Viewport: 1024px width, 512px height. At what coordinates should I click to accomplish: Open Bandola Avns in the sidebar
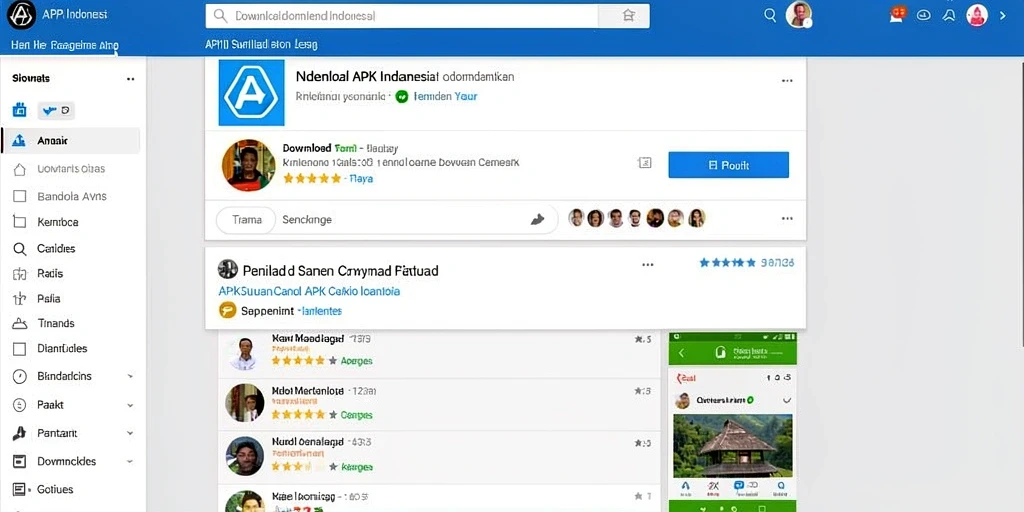coord(72,197)
